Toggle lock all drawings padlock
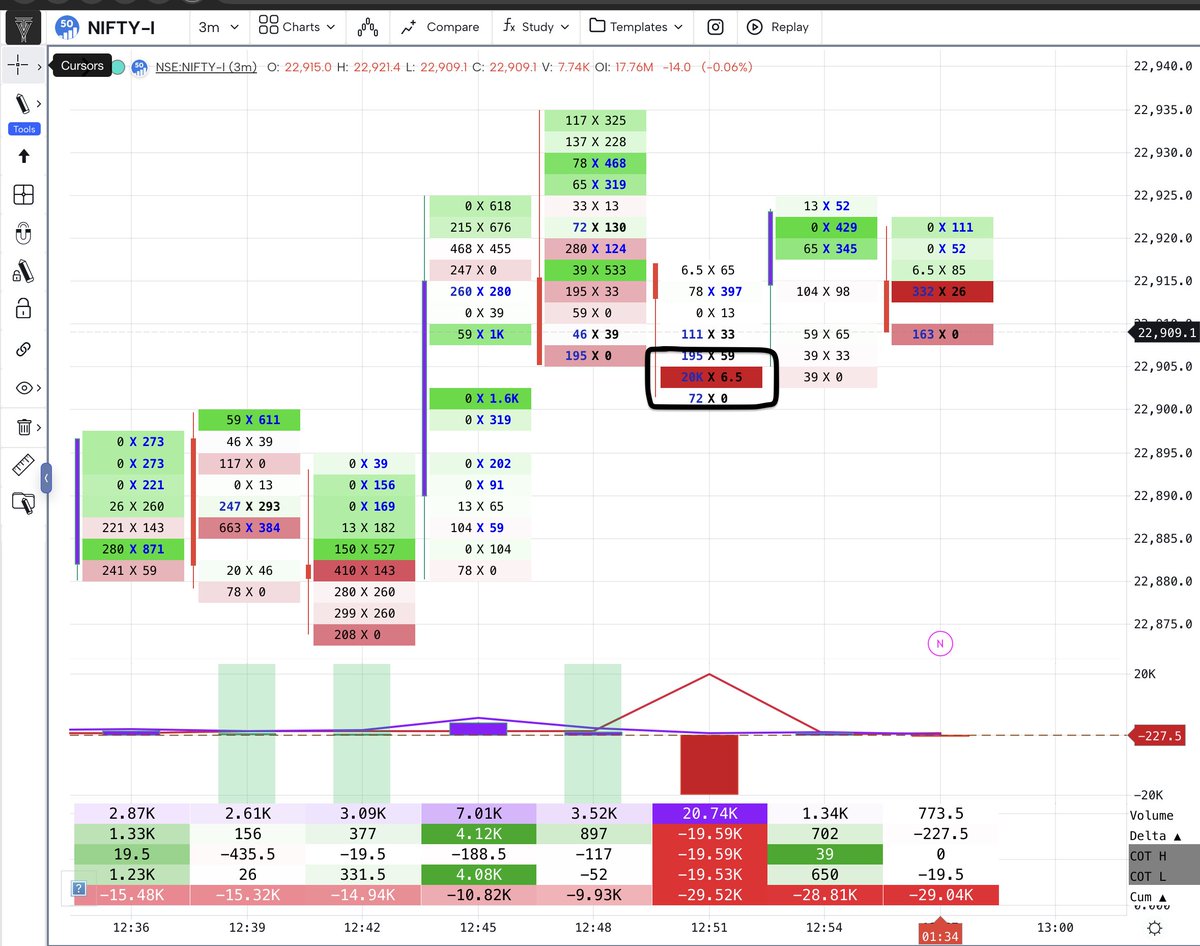The height and width of the screenshot is (946, 1200). click(x=24, y=310)
